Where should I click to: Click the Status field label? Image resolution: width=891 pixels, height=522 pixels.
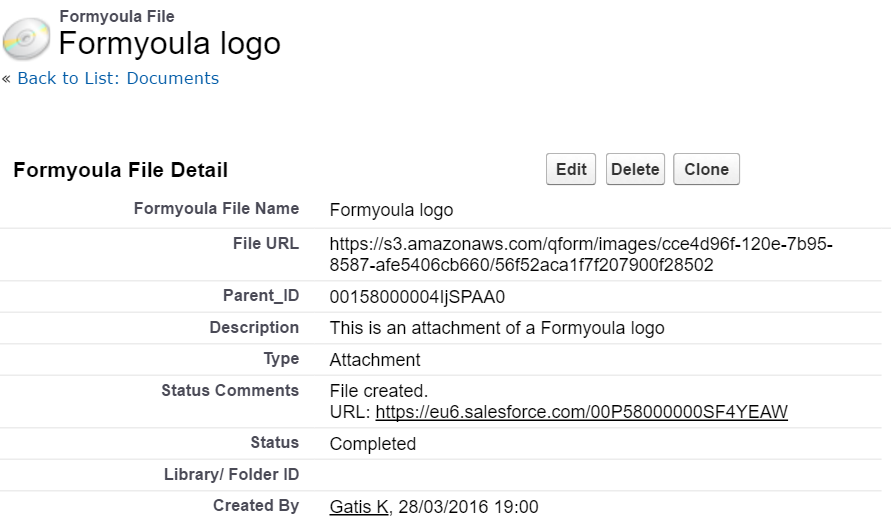pos(274,442)
